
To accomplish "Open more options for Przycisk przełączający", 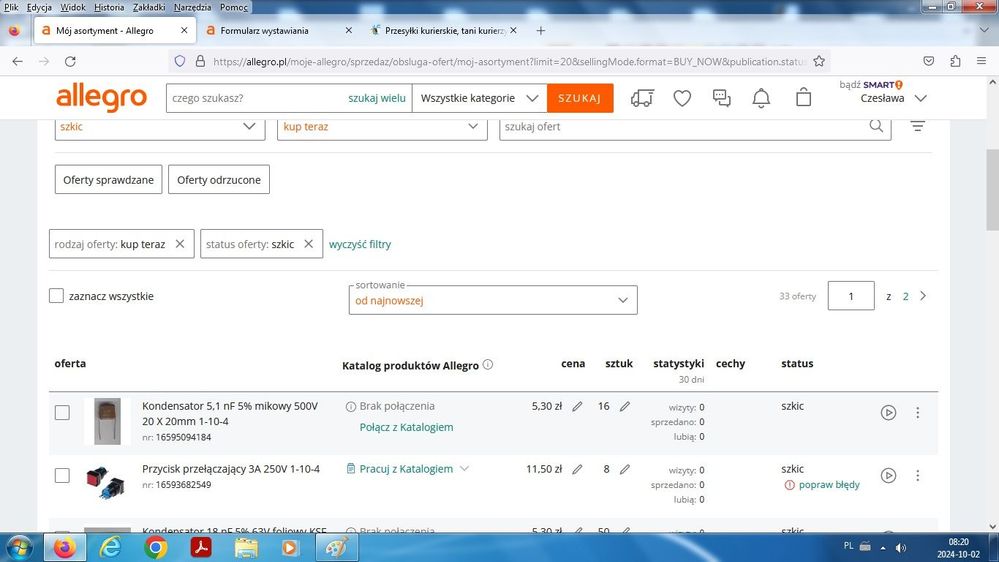I will [917, 475].
